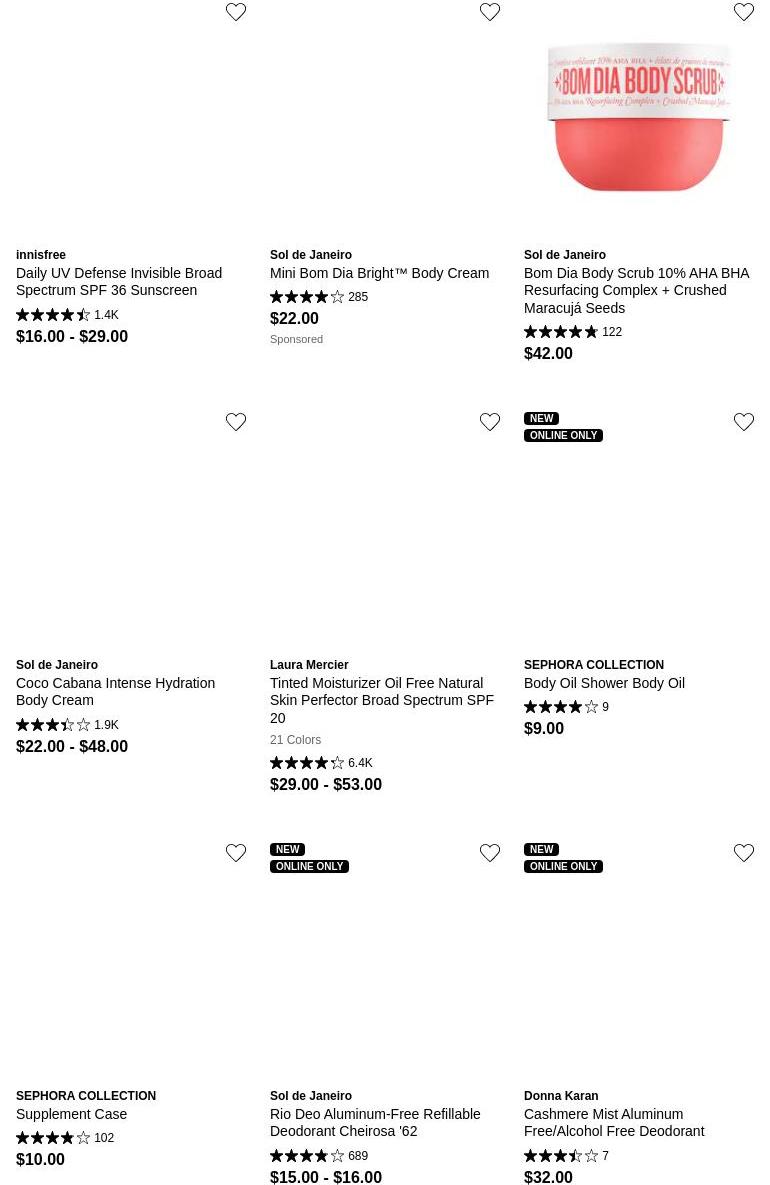Heart the Rio Deo Refillable Deodorant
770x1185 pixels.
click(490, 853)
